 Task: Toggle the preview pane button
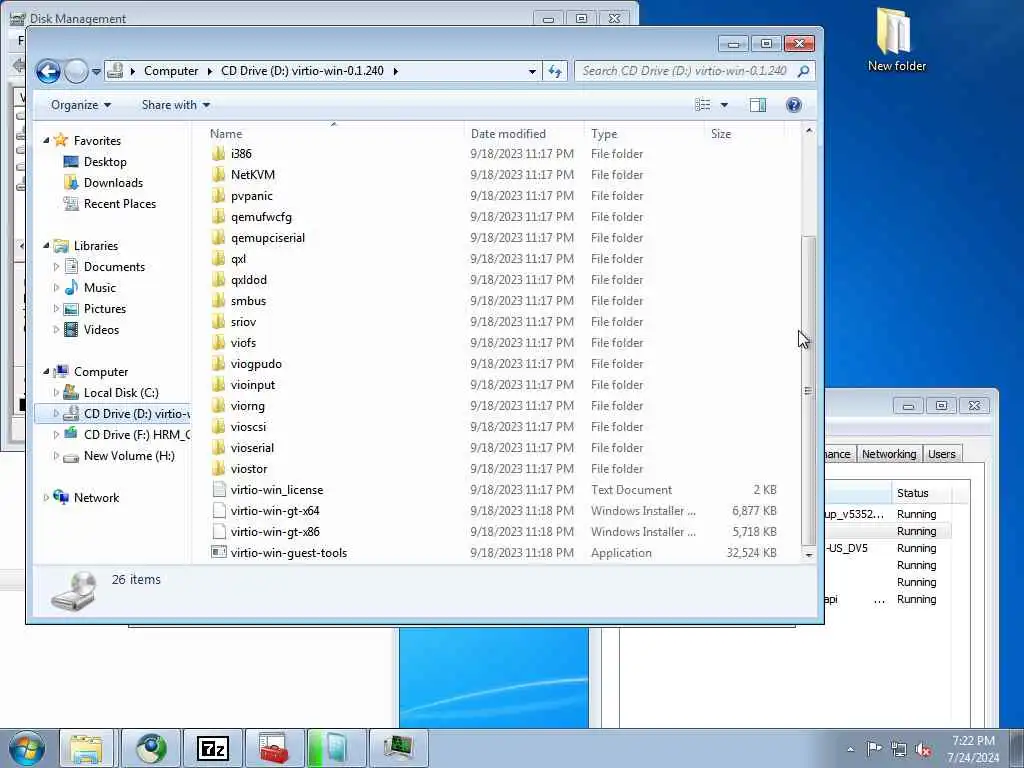pos(758,105)
